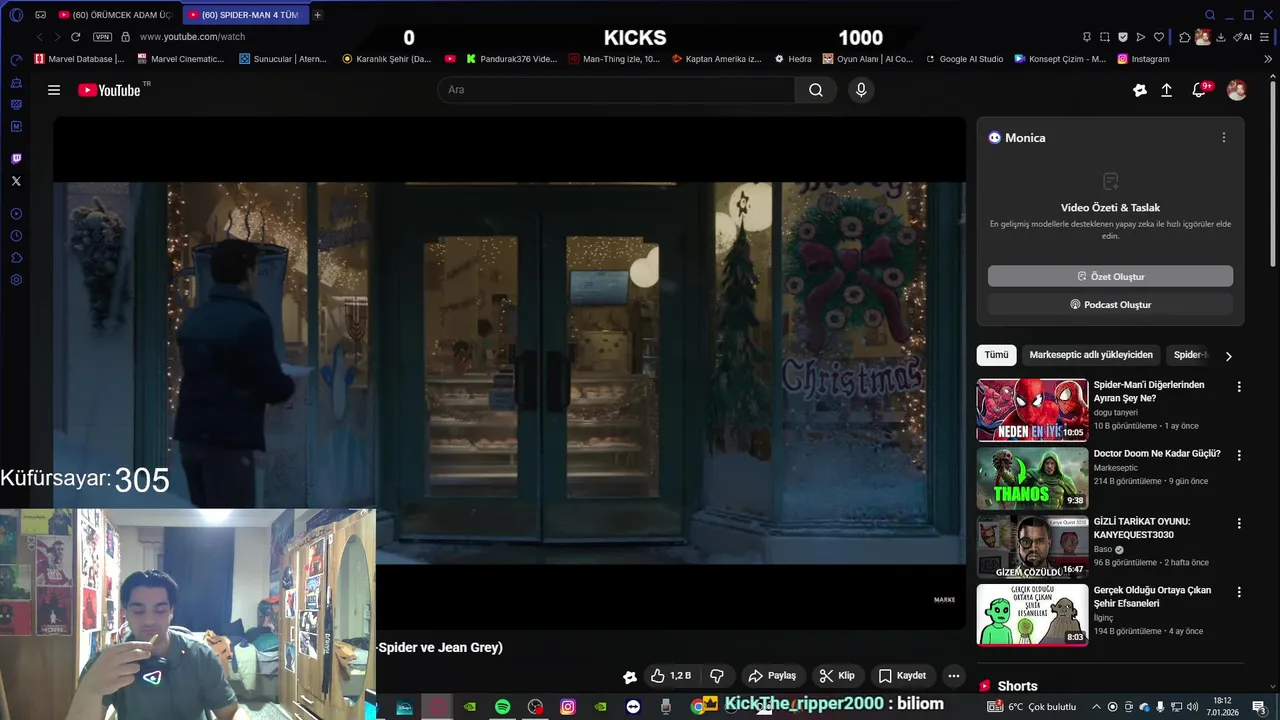
Task: Open the Monica AI icon in YouTube header
Action: (x=1140, y=90)
